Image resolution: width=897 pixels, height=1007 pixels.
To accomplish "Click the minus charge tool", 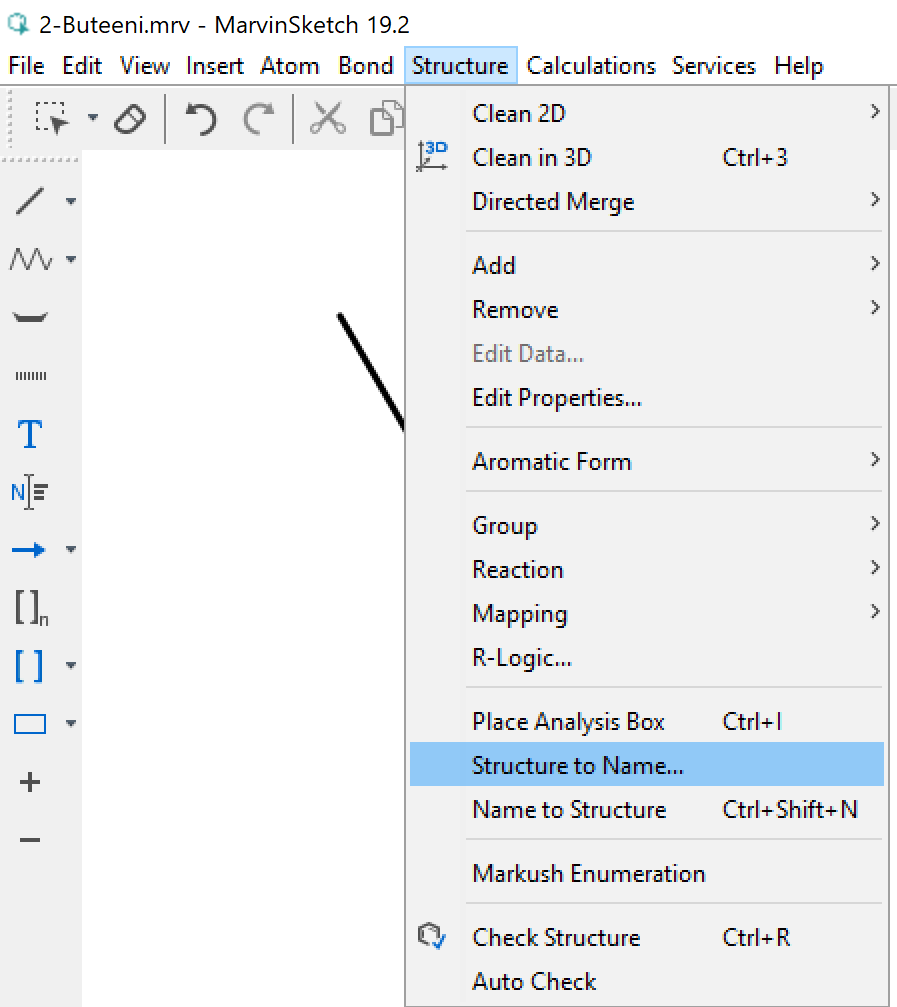I will 30,840.
